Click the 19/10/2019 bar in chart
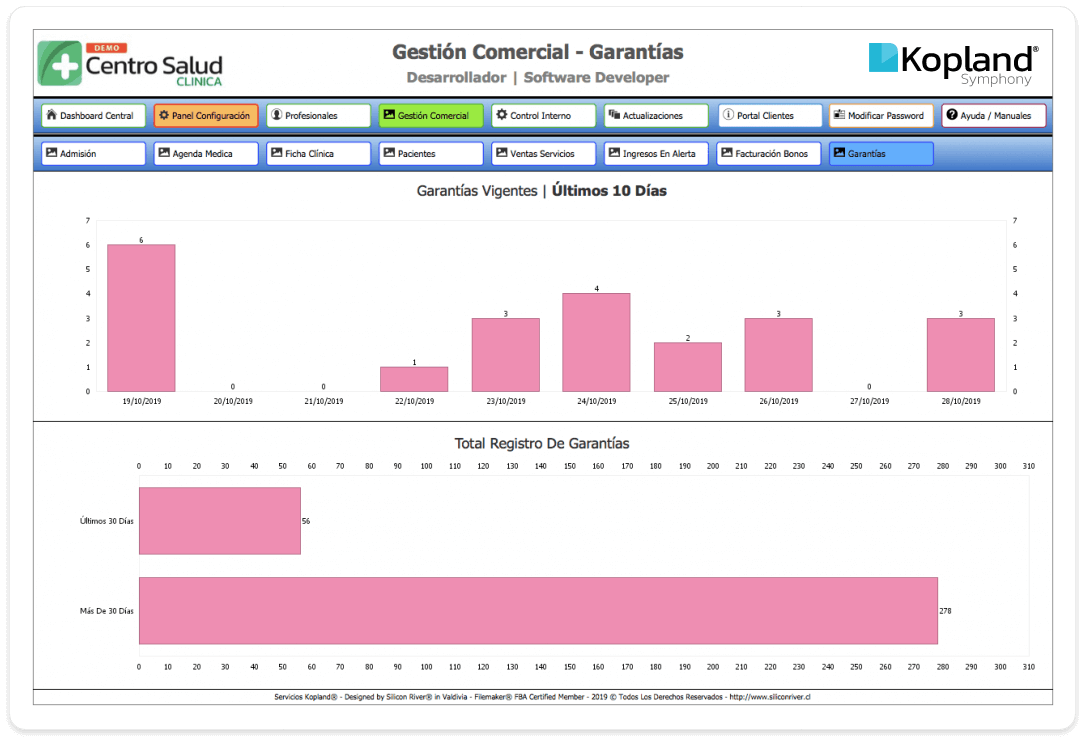The width and height of the screenshot is (1085, 742). (141, 318)
